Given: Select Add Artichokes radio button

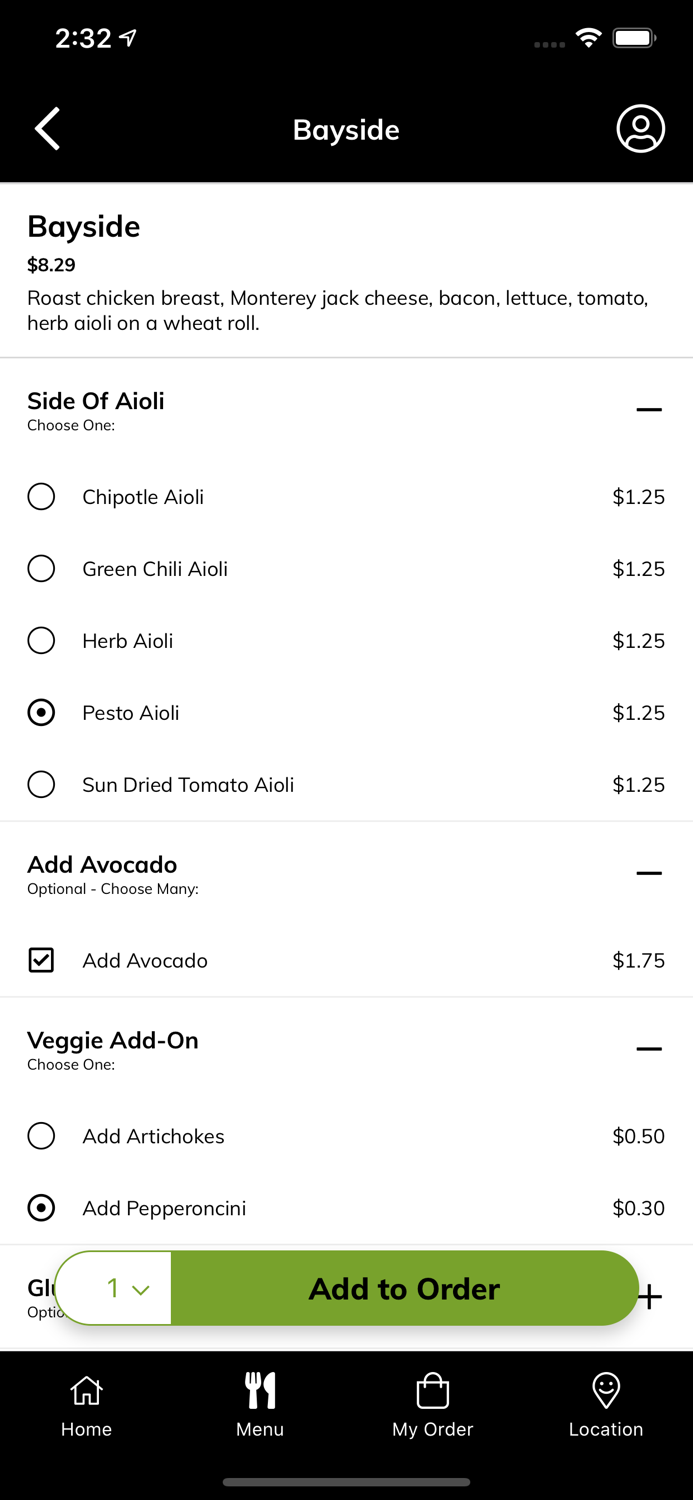Looking at the screenshot, I should [41, 1137].
